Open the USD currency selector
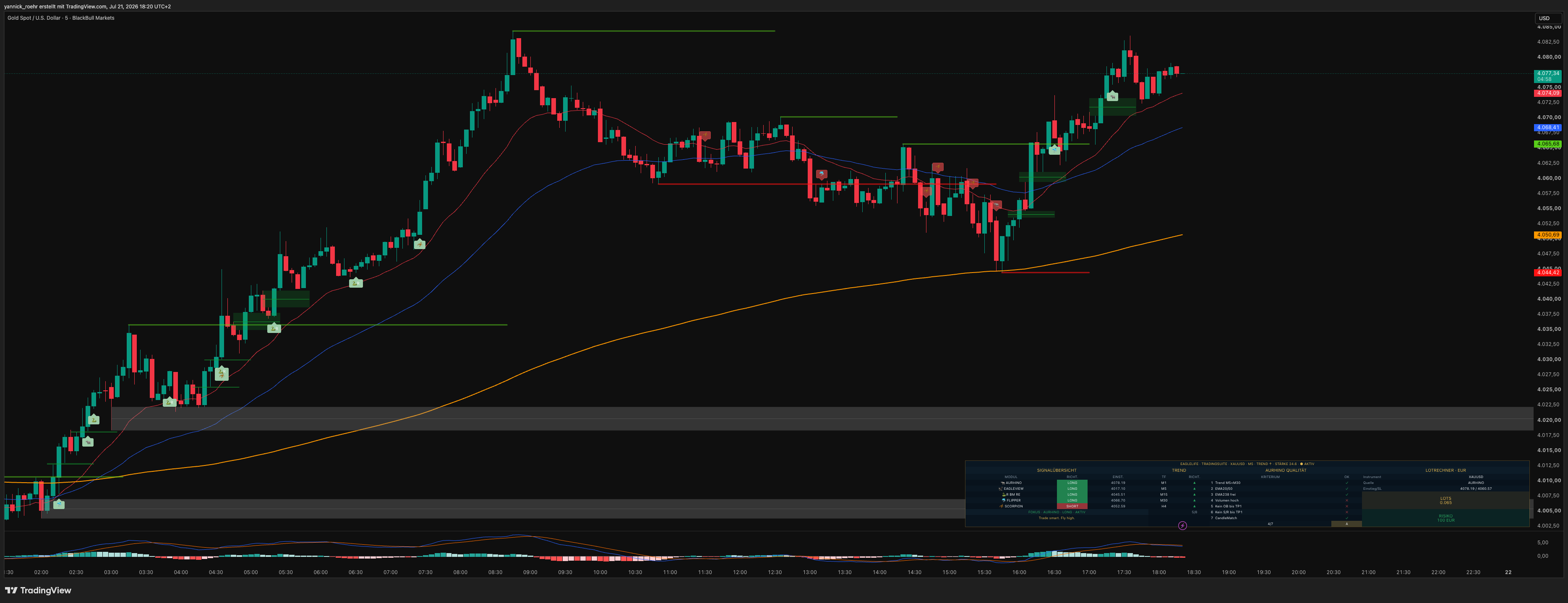This screenshot has height=603, width=1568. (1548, 18)
